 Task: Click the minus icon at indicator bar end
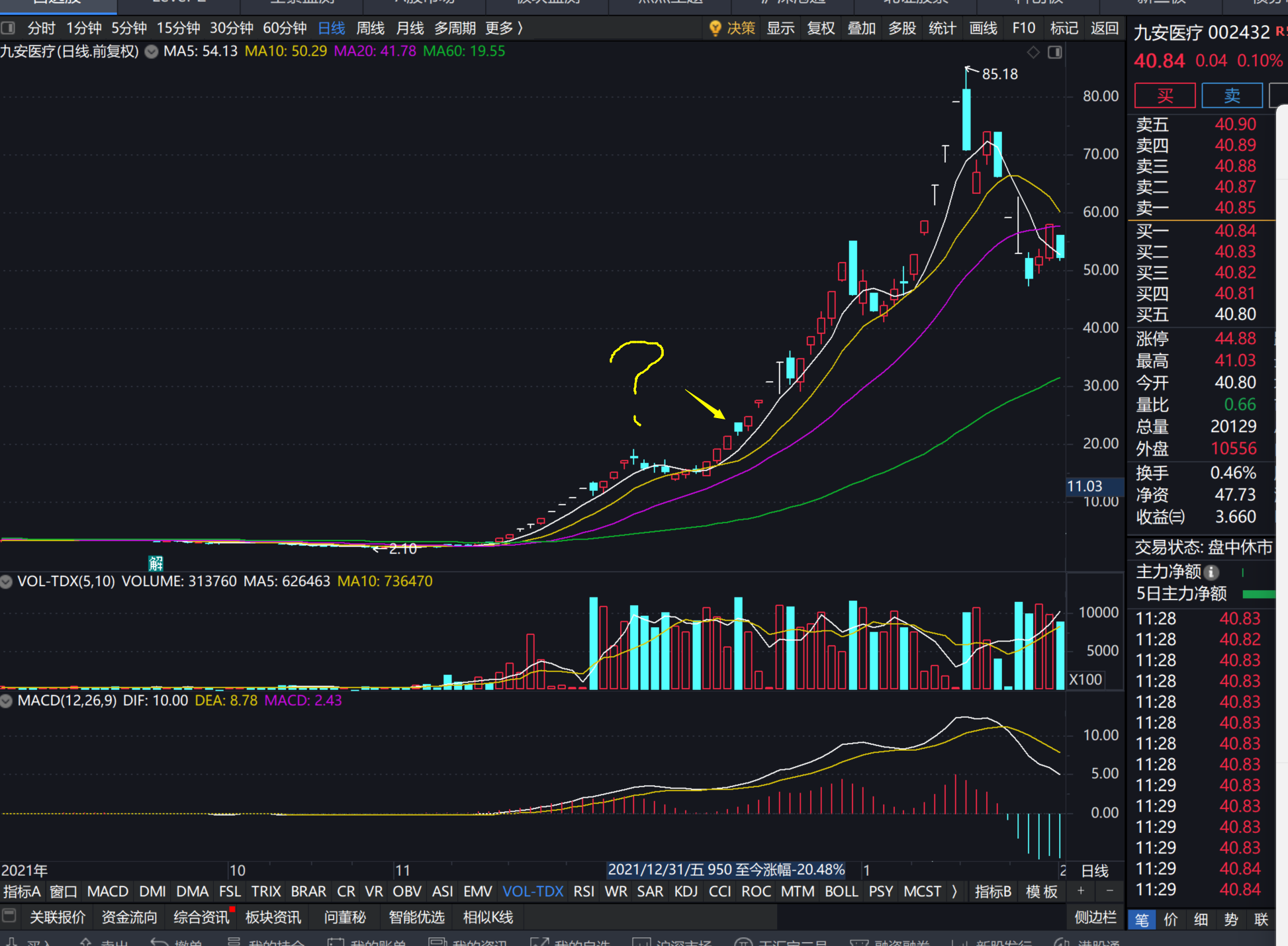[1110, 891]
